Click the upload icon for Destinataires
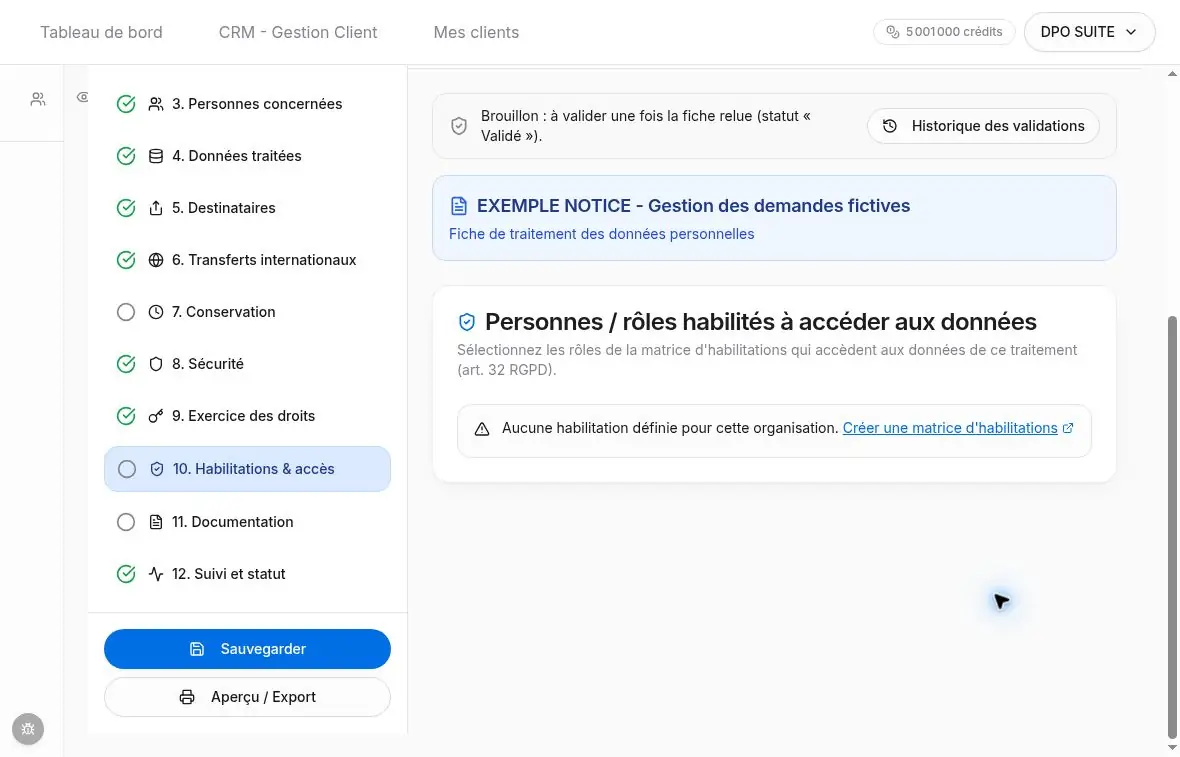 click(156, 208)
